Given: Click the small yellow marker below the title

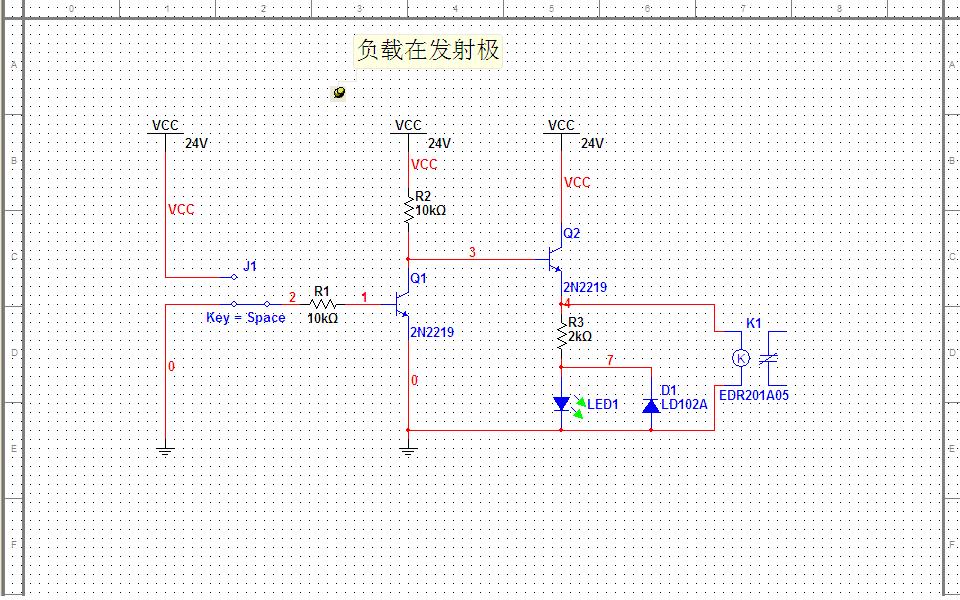Looking at the screenshot, I should coord(339,92).
